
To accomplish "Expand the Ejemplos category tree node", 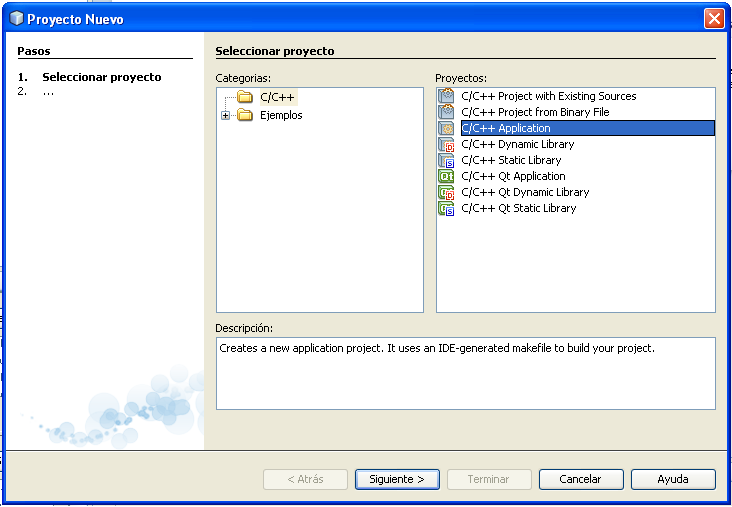I will tap(225, 115).
